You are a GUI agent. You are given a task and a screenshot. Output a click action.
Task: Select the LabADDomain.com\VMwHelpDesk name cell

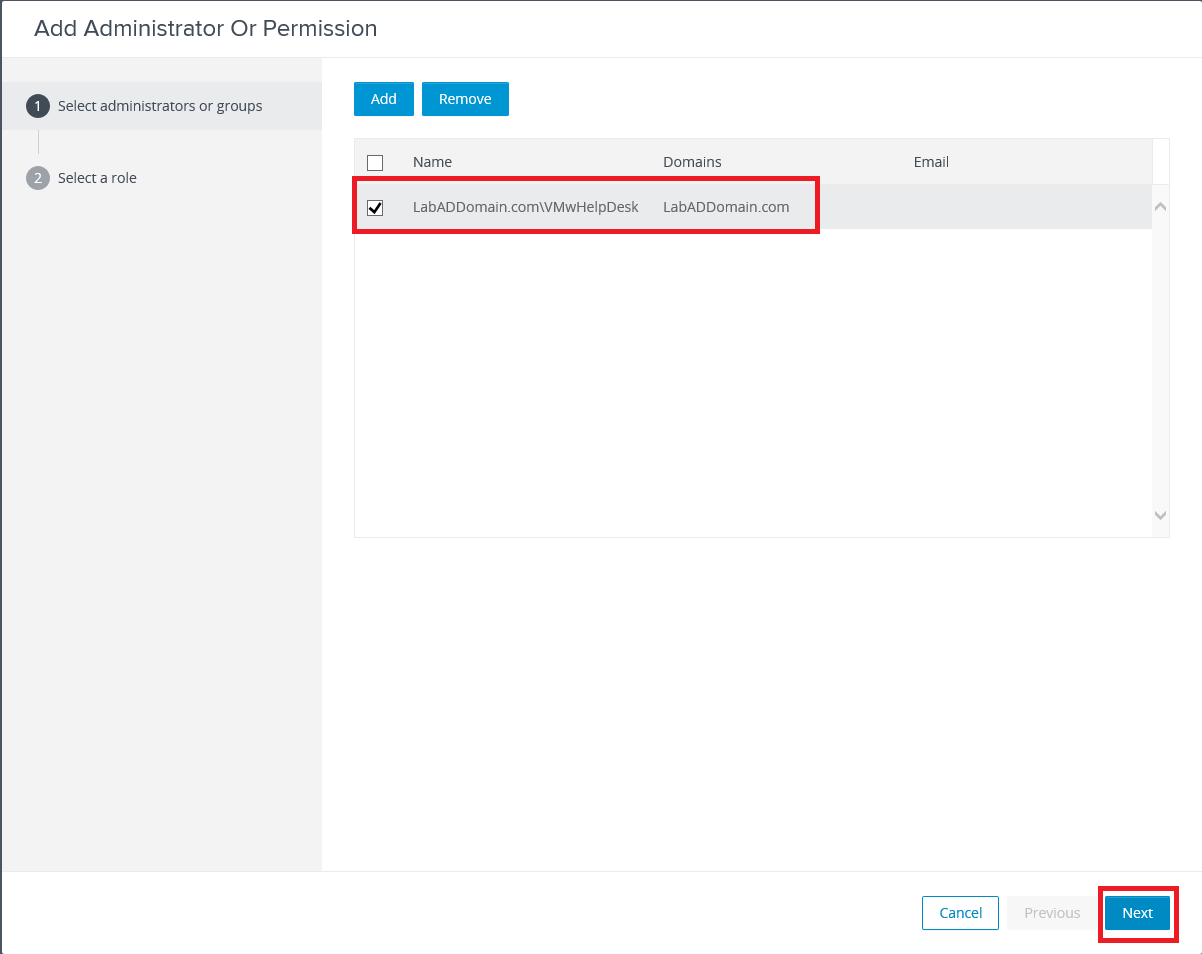[x=525, y=208]
